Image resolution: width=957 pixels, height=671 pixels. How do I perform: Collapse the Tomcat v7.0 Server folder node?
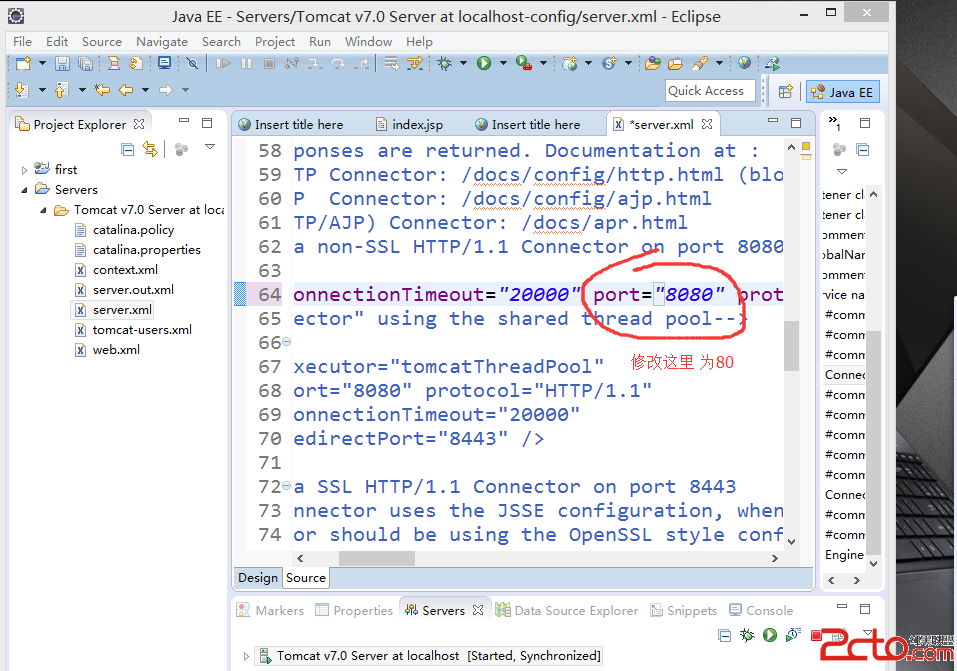tap(43, 210)
